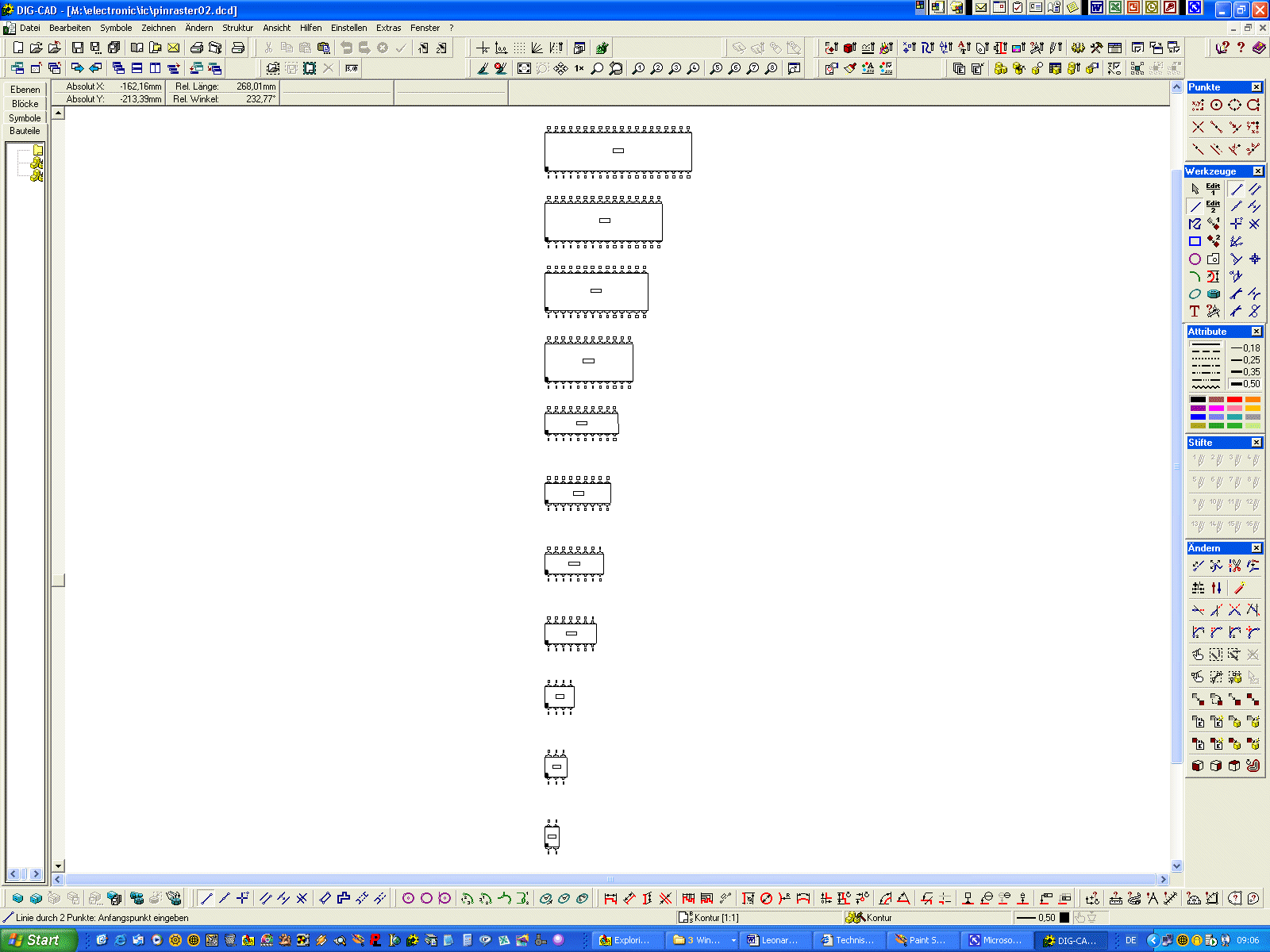This screenshot has height=952, width=1270.
Task: Set line width 0,25 in Attribute
Action: (x=1245, y=360)
